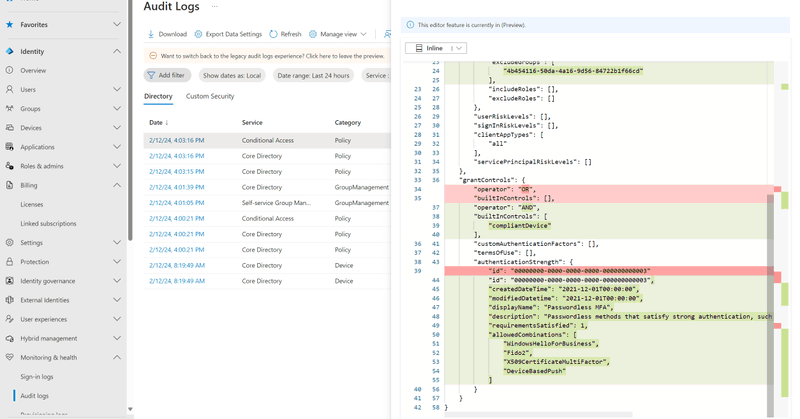Collapse the Monitoring & health chevron
Image resolution: width=800 pixels, height=419 pixels.
pos(117,357)
